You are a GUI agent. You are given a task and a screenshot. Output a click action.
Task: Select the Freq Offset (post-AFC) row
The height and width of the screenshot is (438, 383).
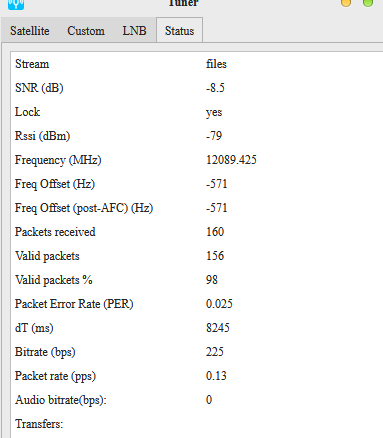point(197,208)
